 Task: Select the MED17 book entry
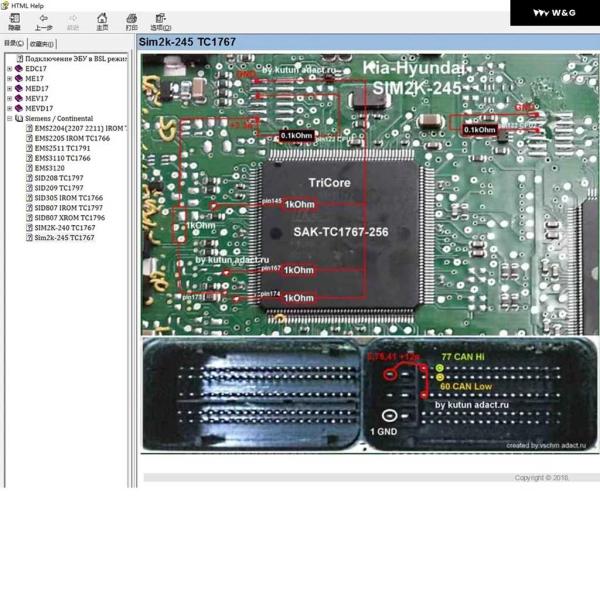[37, 88]
